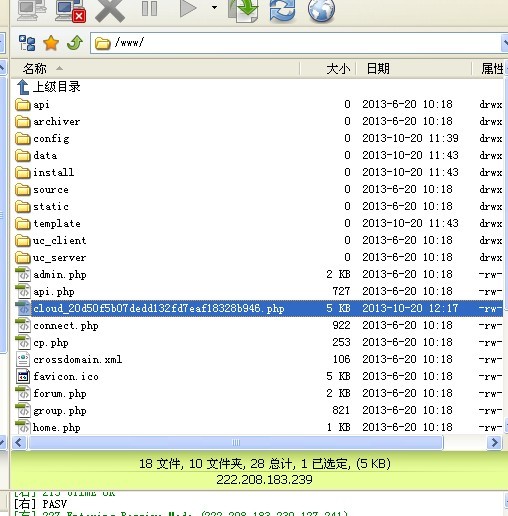Viewport: 508px width, 516px height.
Task: Click the pause transfer icon
Action: click(x=149, y=9)
